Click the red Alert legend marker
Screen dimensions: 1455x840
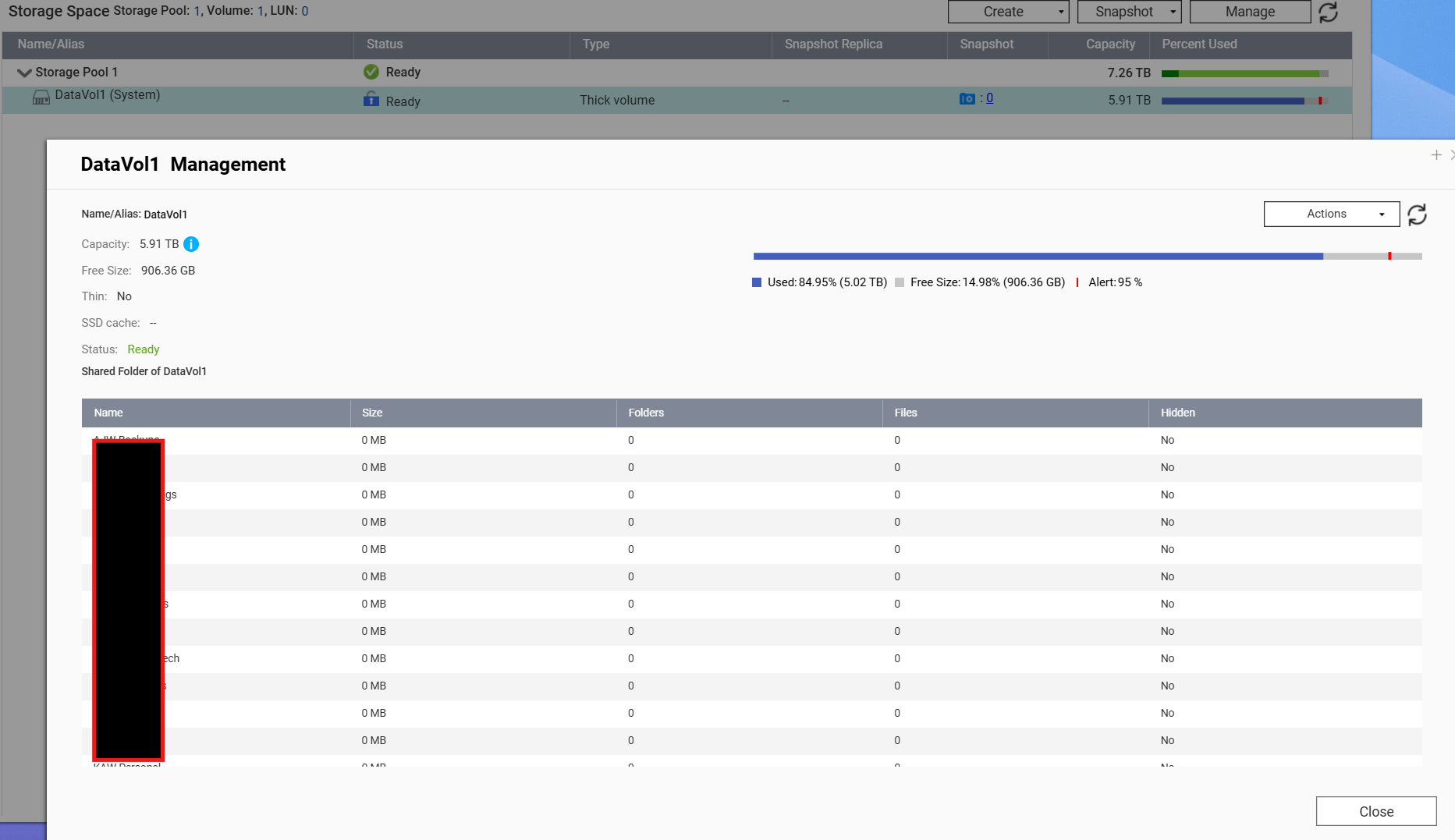click(1077, 282)
